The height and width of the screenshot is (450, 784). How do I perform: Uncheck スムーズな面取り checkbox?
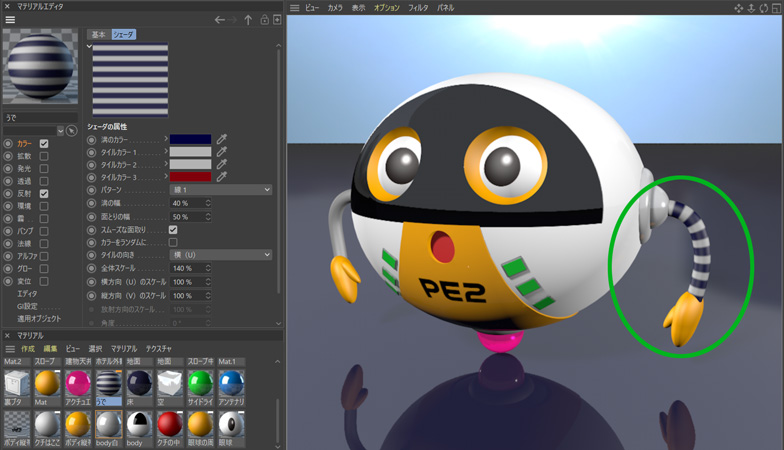pyautogui.click(x=173, y=229)
